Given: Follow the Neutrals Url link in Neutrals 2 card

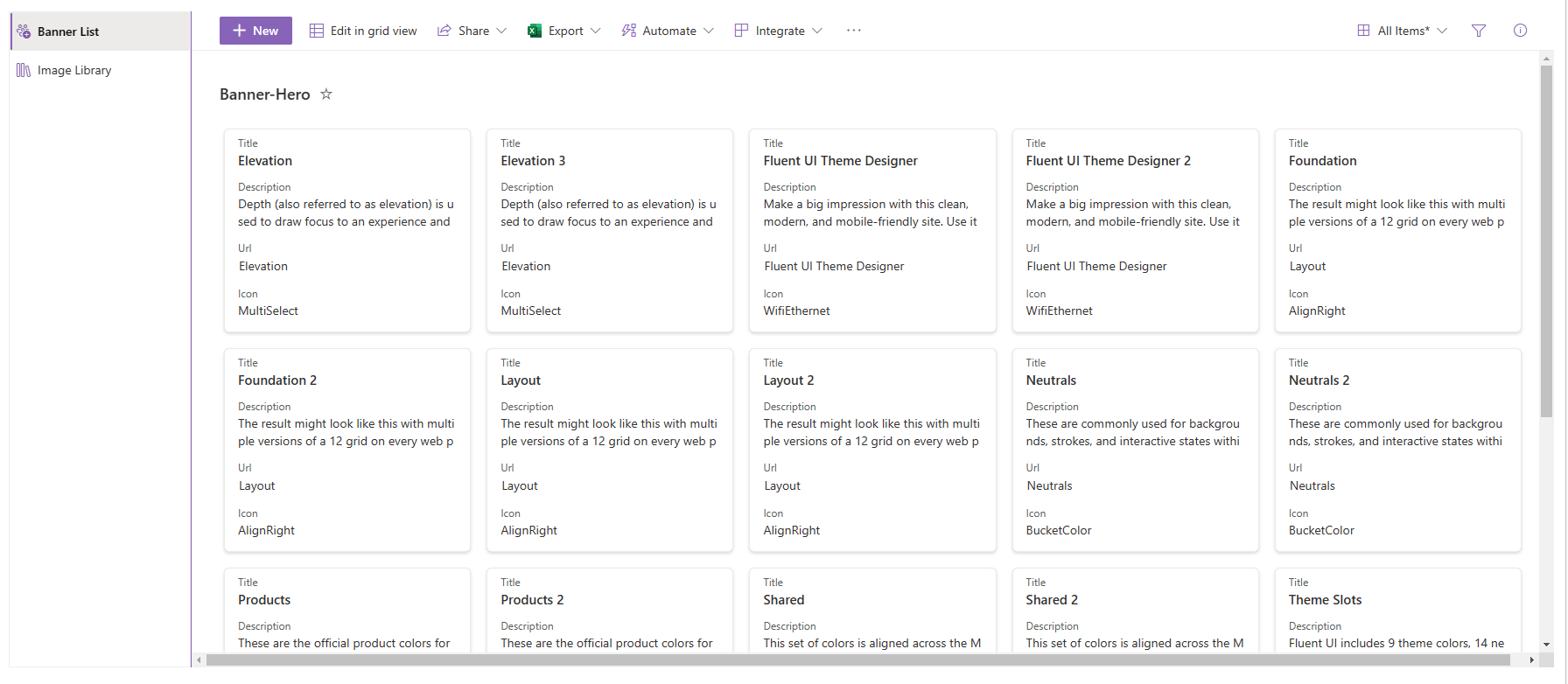Looking at the screenshot, I should [x=1312, y=485].
